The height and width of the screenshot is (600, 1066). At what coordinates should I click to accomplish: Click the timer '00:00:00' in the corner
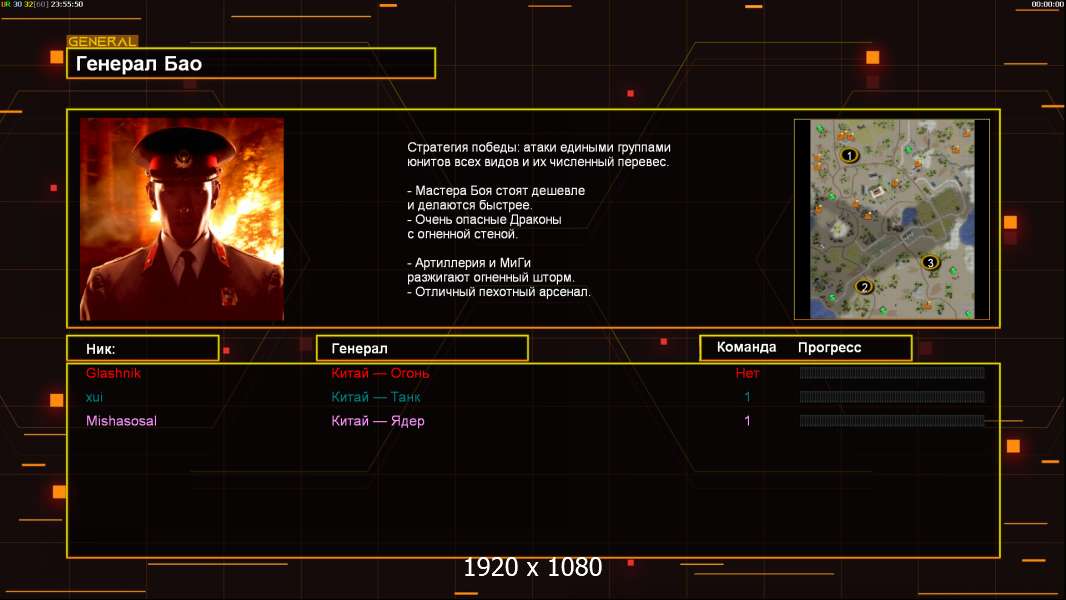point(1047,4)
